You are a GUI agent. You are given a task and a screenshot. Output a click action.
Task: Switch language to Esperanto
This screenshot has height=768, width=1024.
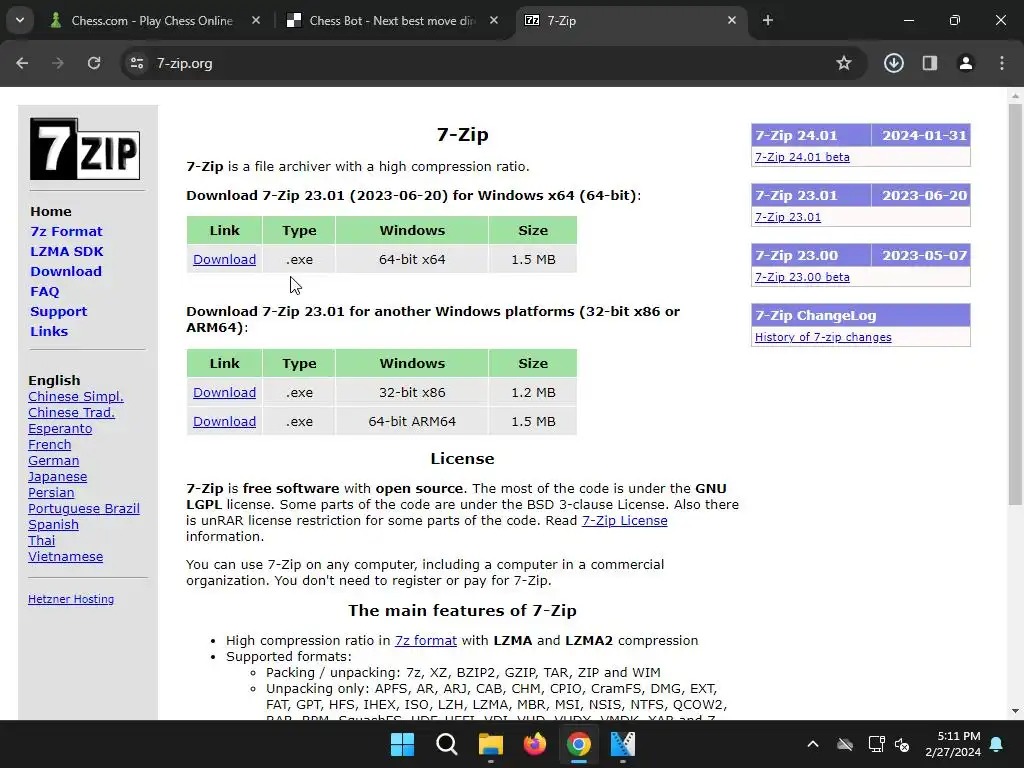60,429
